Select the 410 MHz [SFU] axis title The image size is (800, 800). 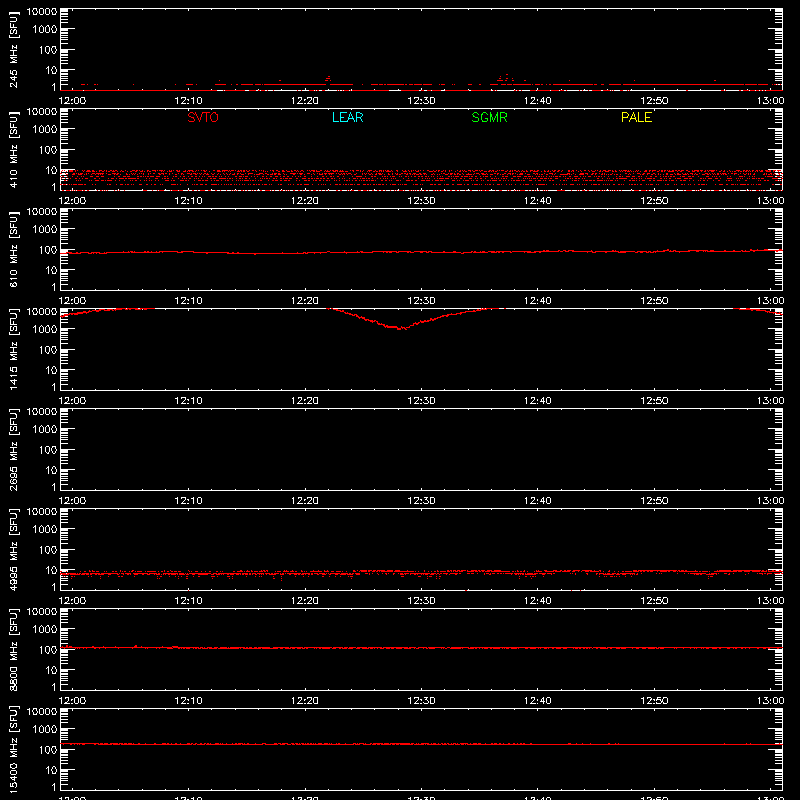[x=13, y=150]
